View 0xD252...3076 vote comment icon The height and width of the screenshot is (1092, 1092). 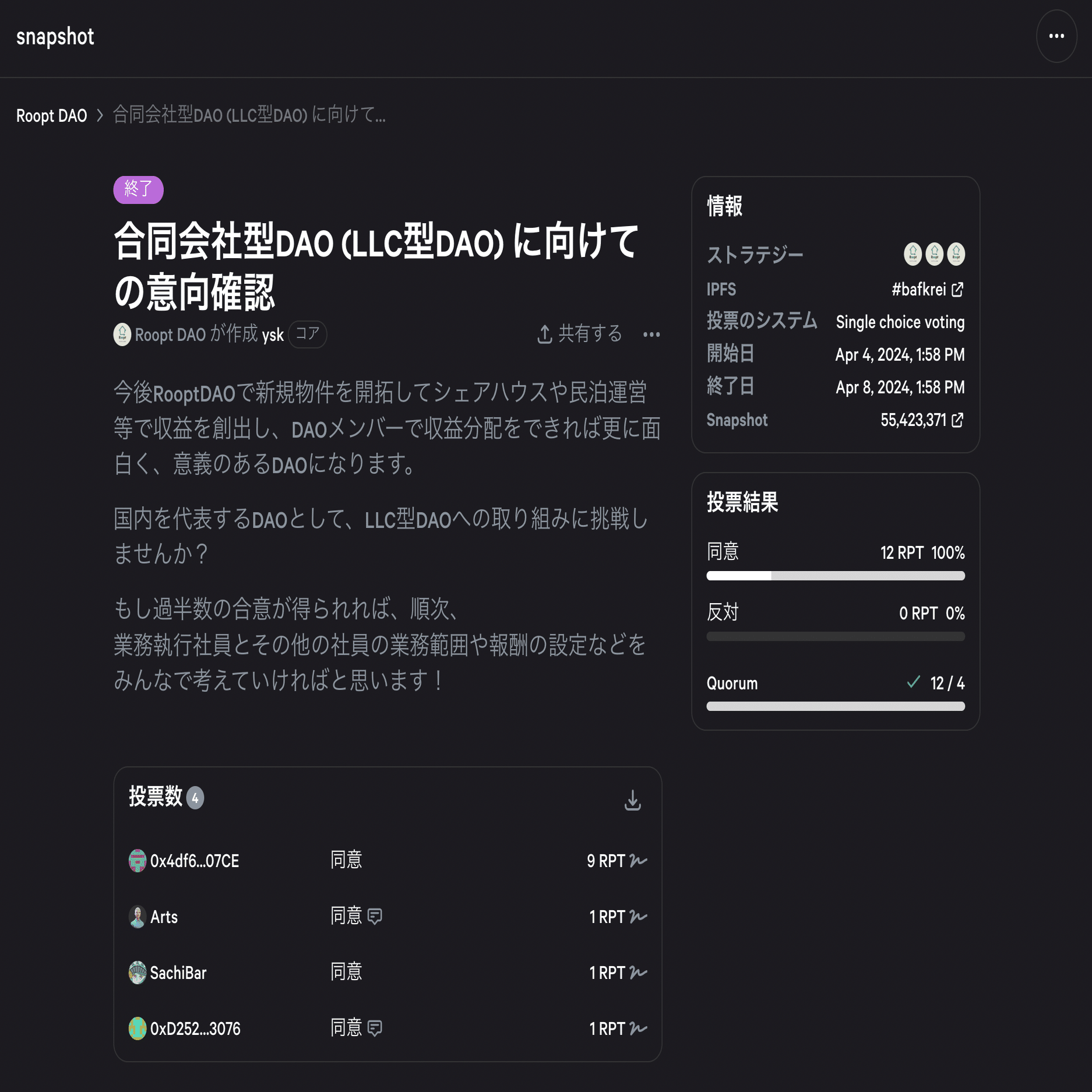point(375,1028)
